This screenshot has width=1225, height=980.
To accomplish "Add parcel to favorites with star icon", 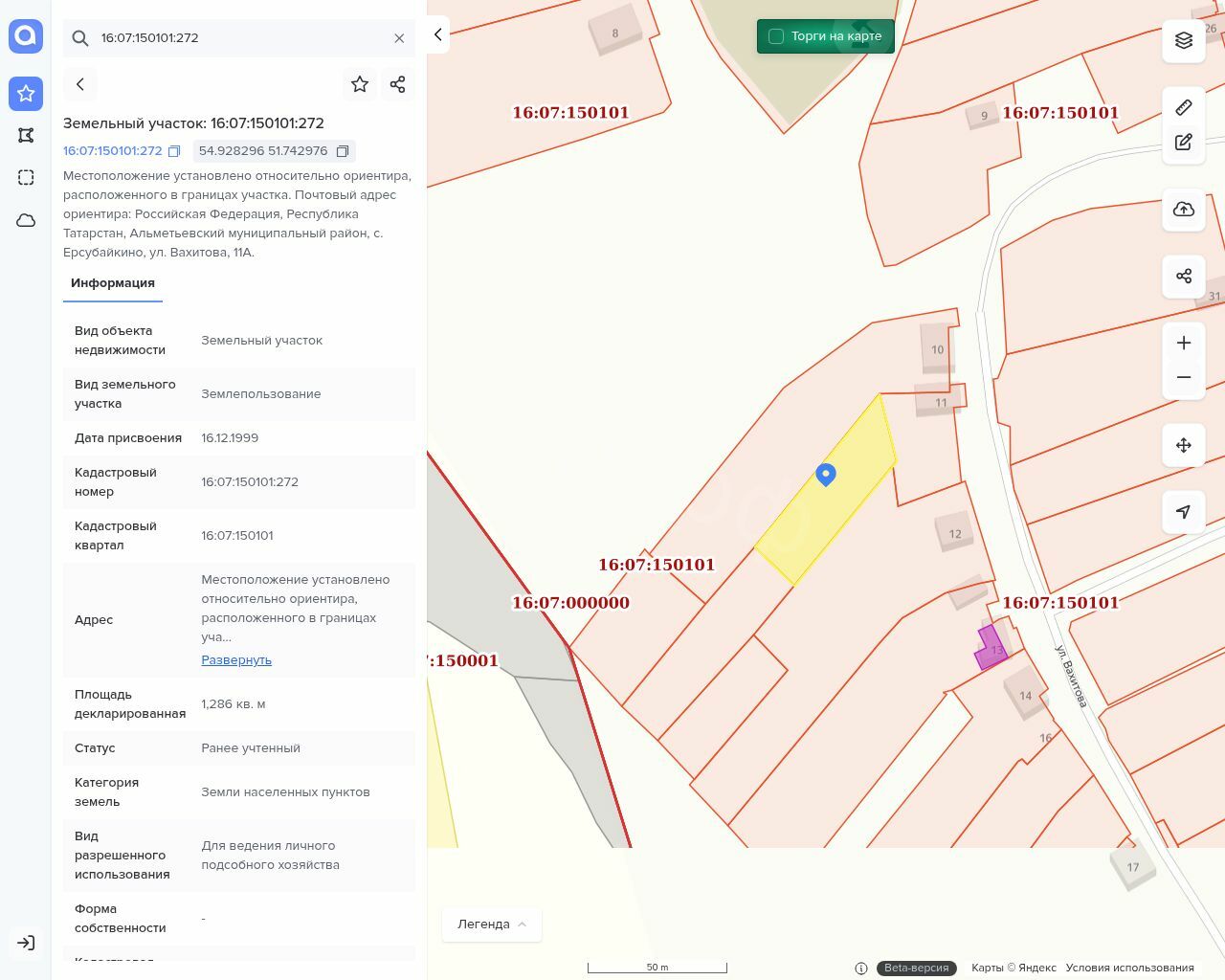I will point(360,84).
